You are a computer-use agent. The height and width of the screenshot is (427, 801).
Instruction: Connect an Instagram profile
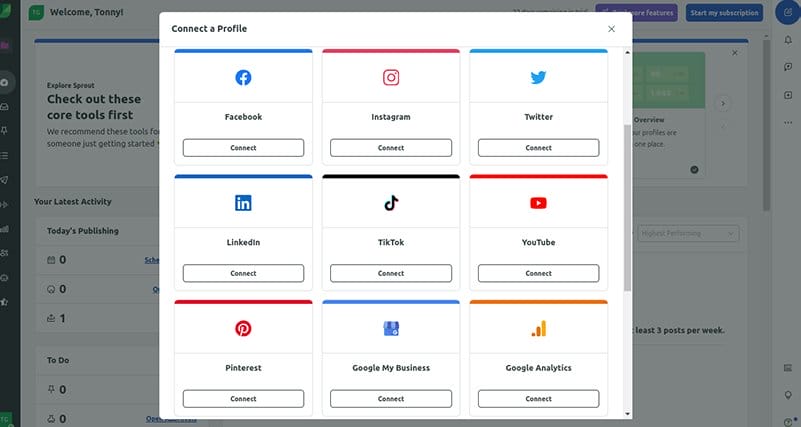391,148
